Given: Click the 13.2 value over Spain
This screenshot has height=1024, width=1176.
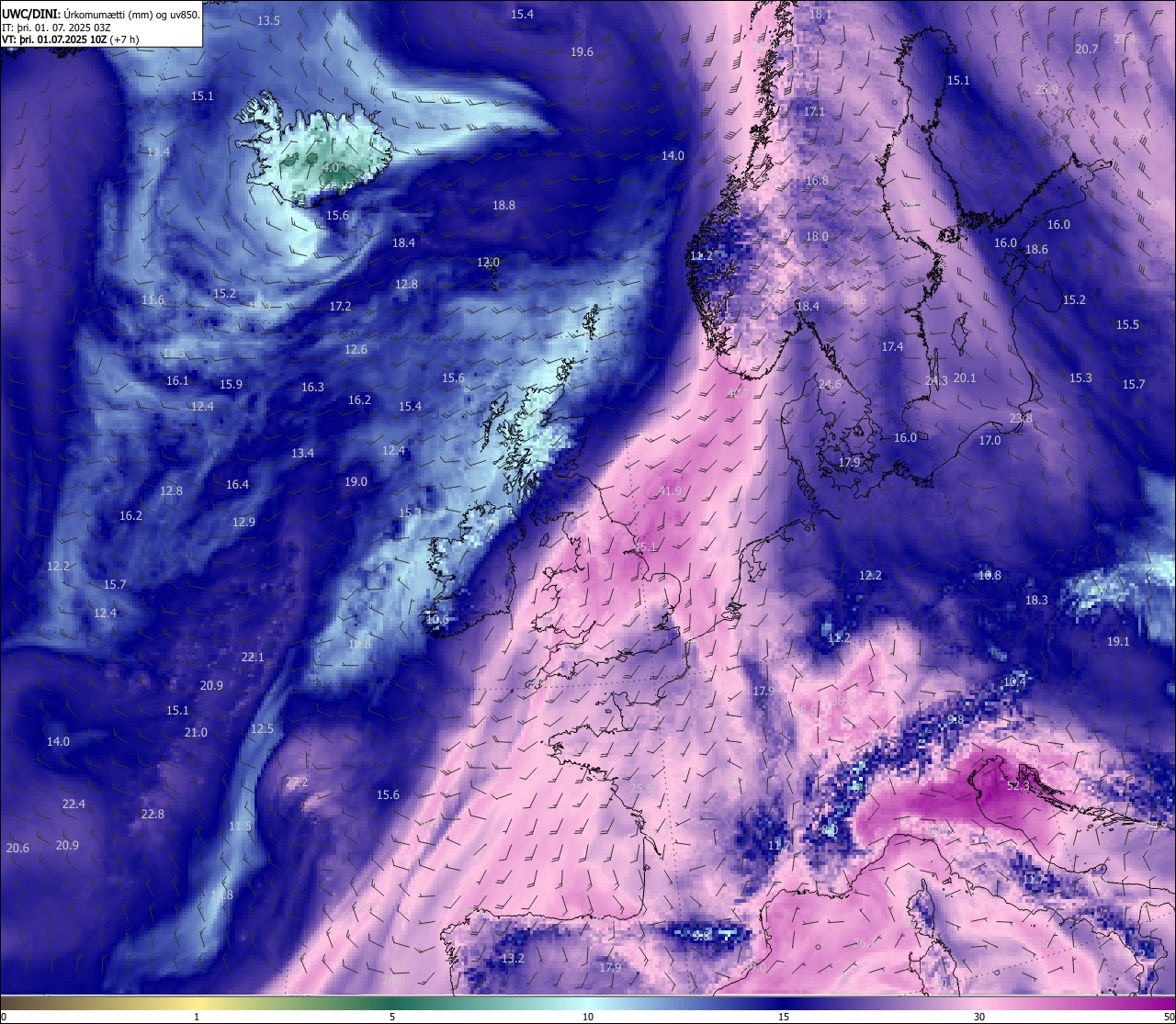Looking at the screenshot, I should tap(514, 959).
